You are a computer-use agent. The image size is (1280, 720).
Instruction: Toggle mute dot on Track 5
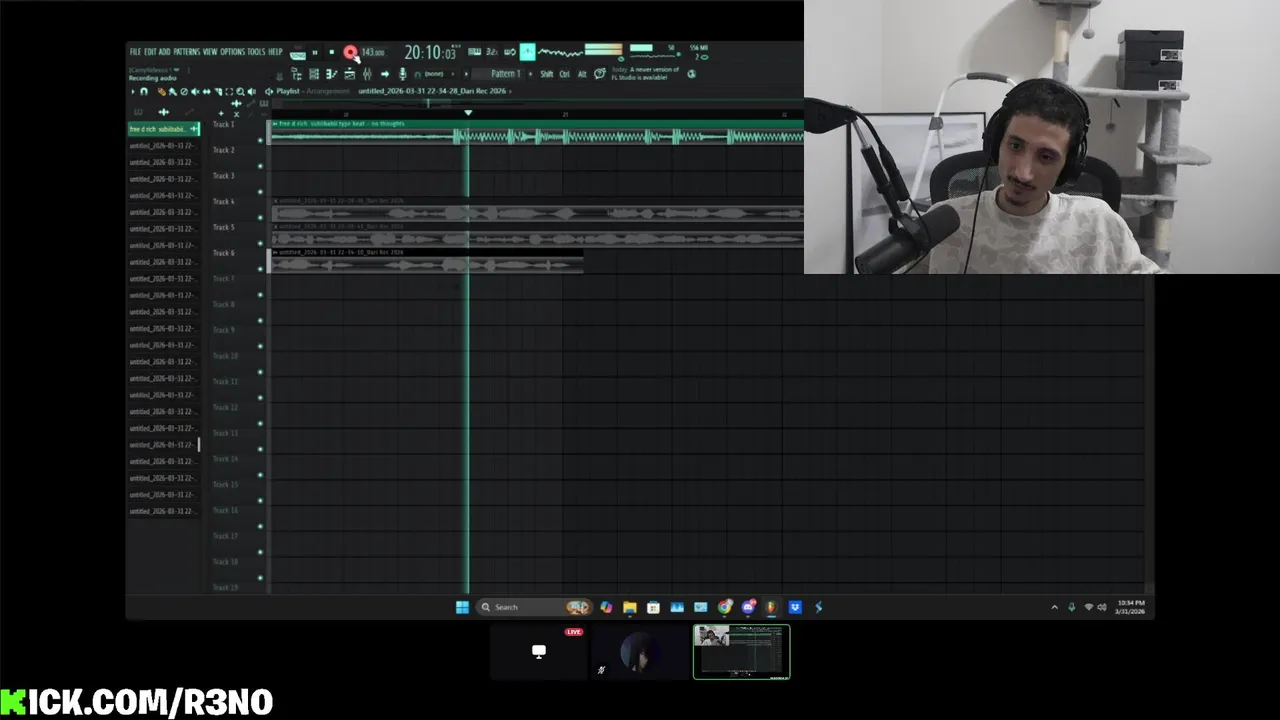[x=261, y=243]
